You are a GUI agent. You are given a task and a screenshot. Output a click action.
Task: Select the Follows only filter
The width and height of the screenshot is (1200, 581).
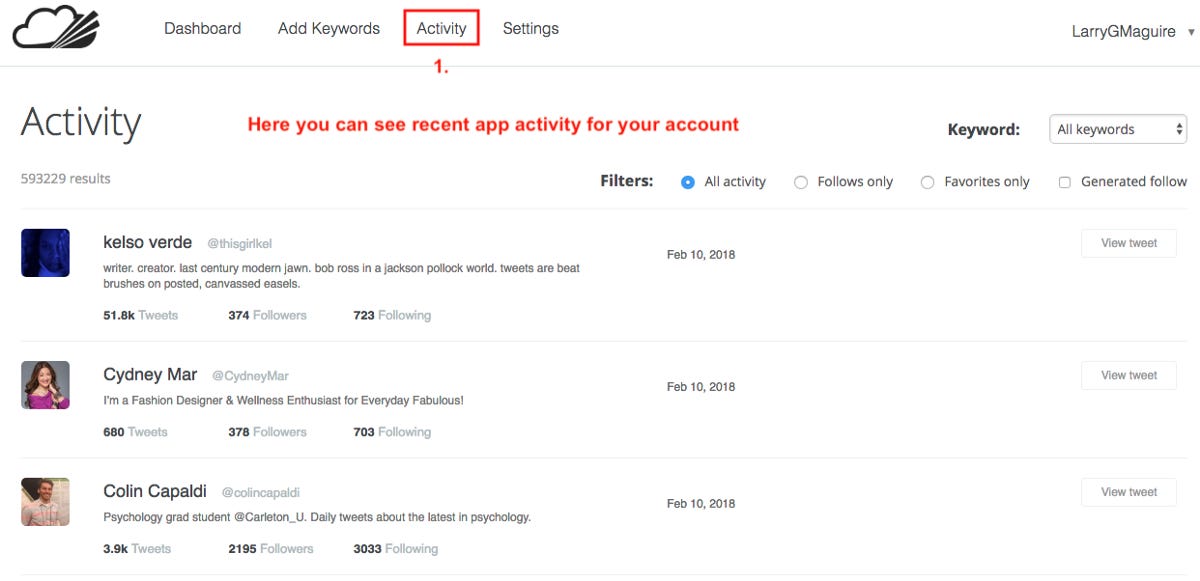801,182
